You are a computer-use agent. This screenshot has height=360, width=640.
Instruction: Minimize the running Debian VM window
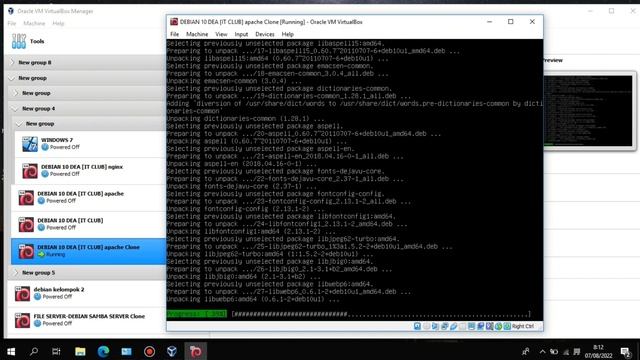[489, 22]
